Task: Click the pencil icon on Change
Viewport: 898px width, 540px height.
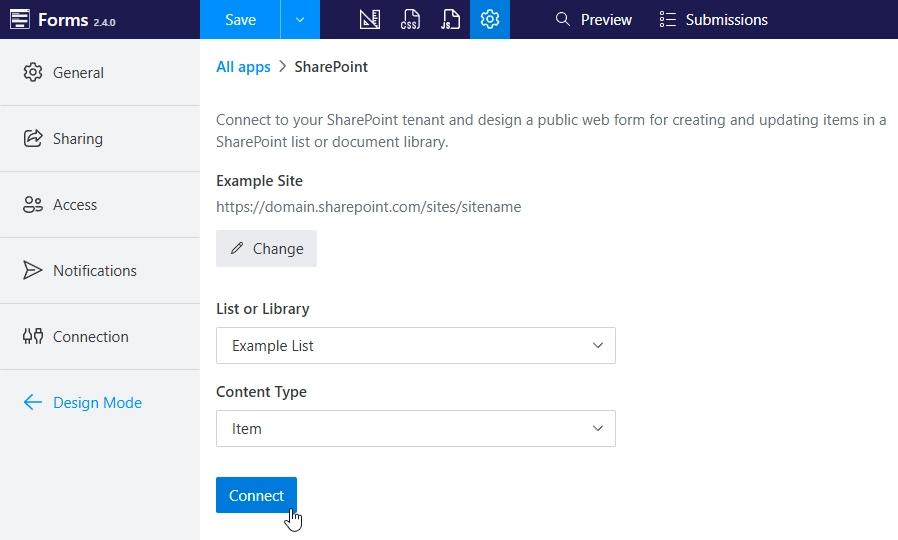Action: point(237,248)
